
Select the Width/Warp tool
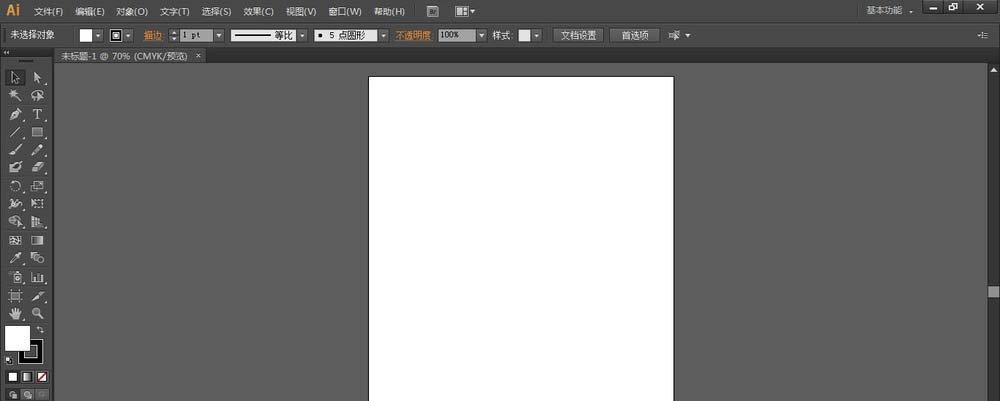pyautogui.click(x=16, y=204)
